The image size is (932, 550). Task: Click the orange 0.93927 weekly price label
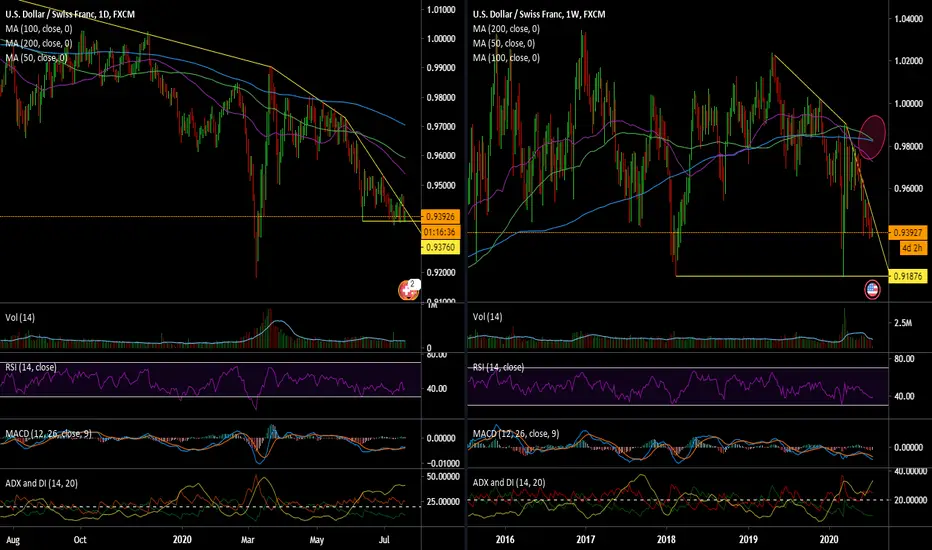coord(908,232)
